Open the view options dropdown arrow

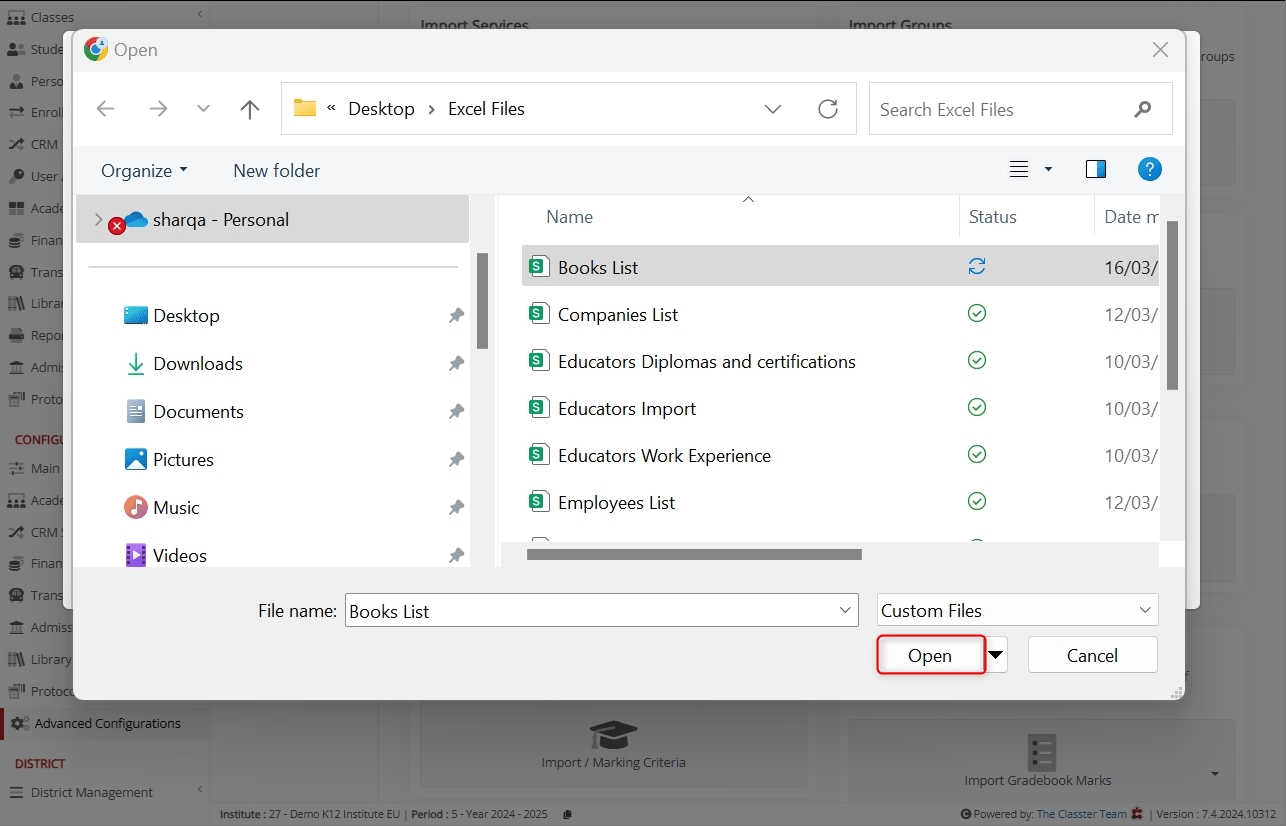pyautogui.click(x=1048, y=170)
